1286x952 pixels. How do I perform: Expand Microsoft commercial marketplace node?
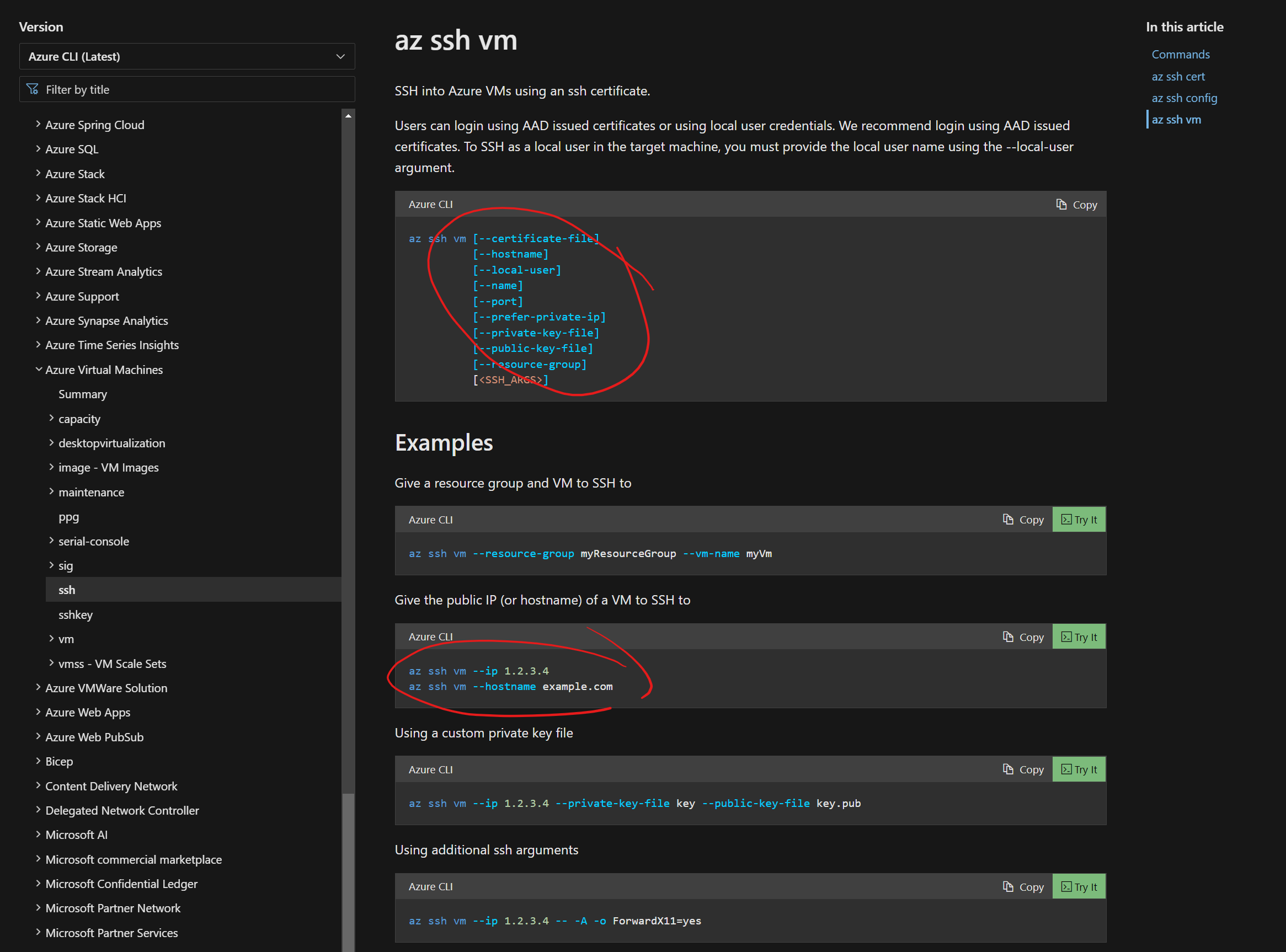(x=38, y=859)
